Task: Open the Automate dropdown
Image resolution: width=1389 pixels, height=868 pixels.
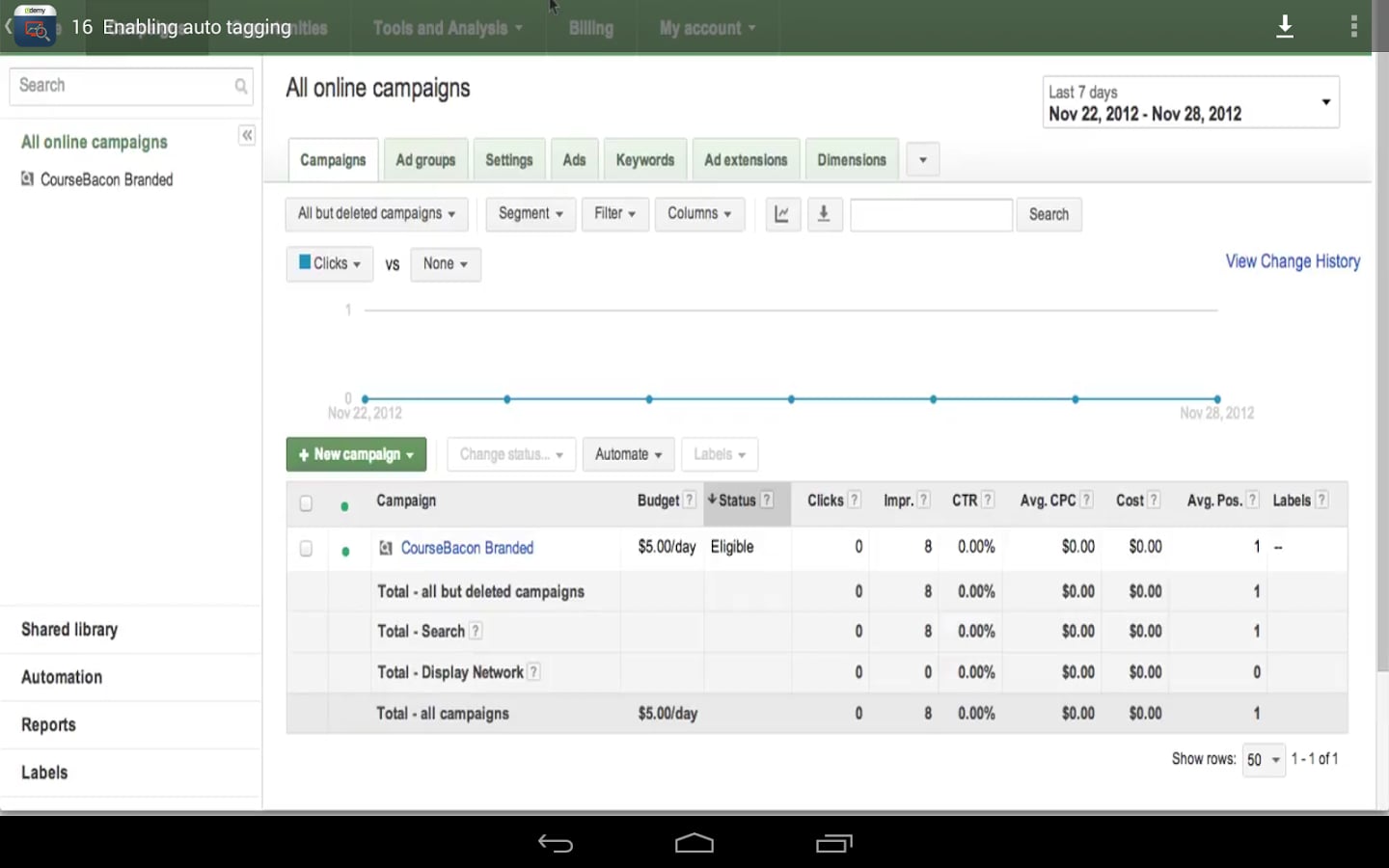Action: coord(628,454)
